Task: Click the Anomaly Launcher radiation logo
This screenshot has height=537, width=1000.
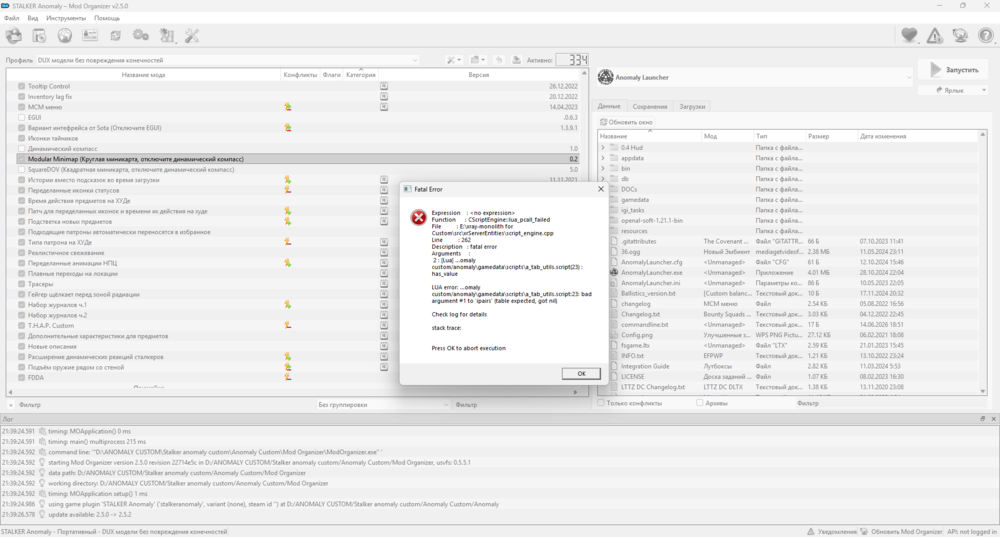Action: (x=605, y=77)
